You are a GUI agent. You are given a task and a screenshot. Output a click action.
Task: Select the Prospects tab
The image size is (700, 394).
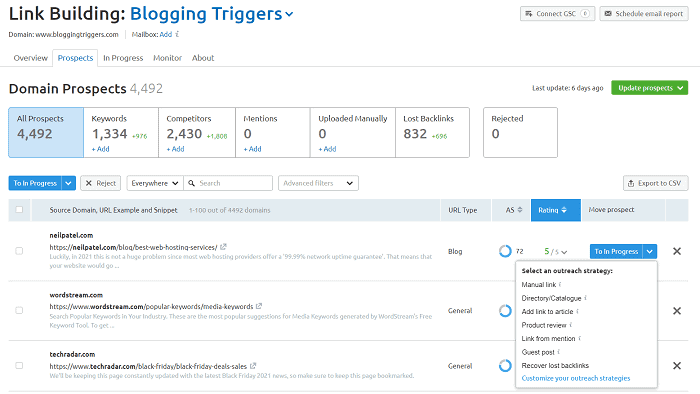click(x=75, y=58)
